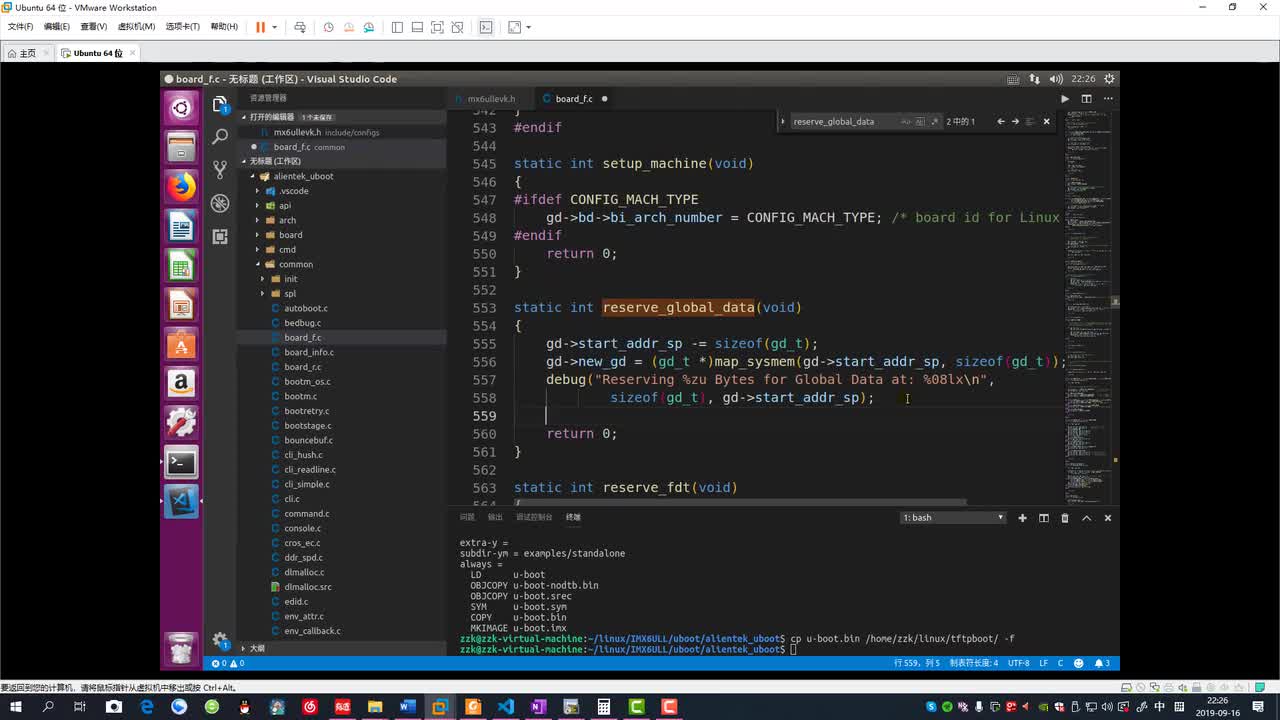Close the find widget
The image size is (1280, 720).
(1047, 122)
